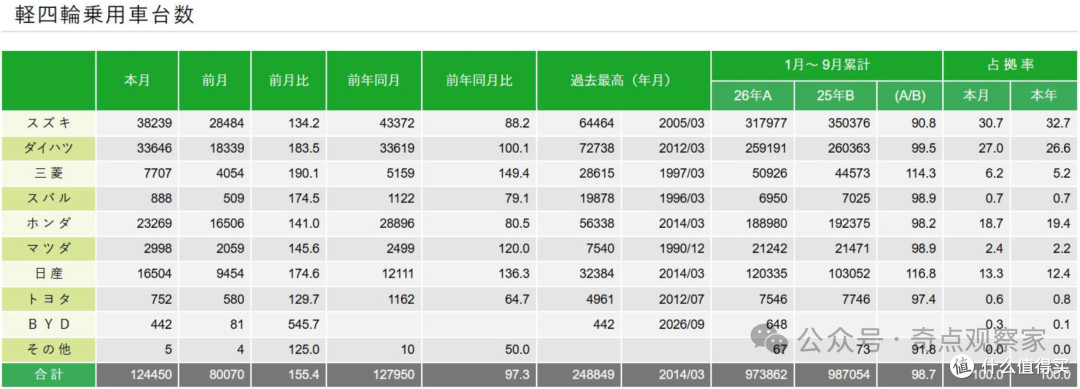Click the スバル row label
Image resolution: width=1080 pixels, height=389 pixels.
(x=48, y=198)
